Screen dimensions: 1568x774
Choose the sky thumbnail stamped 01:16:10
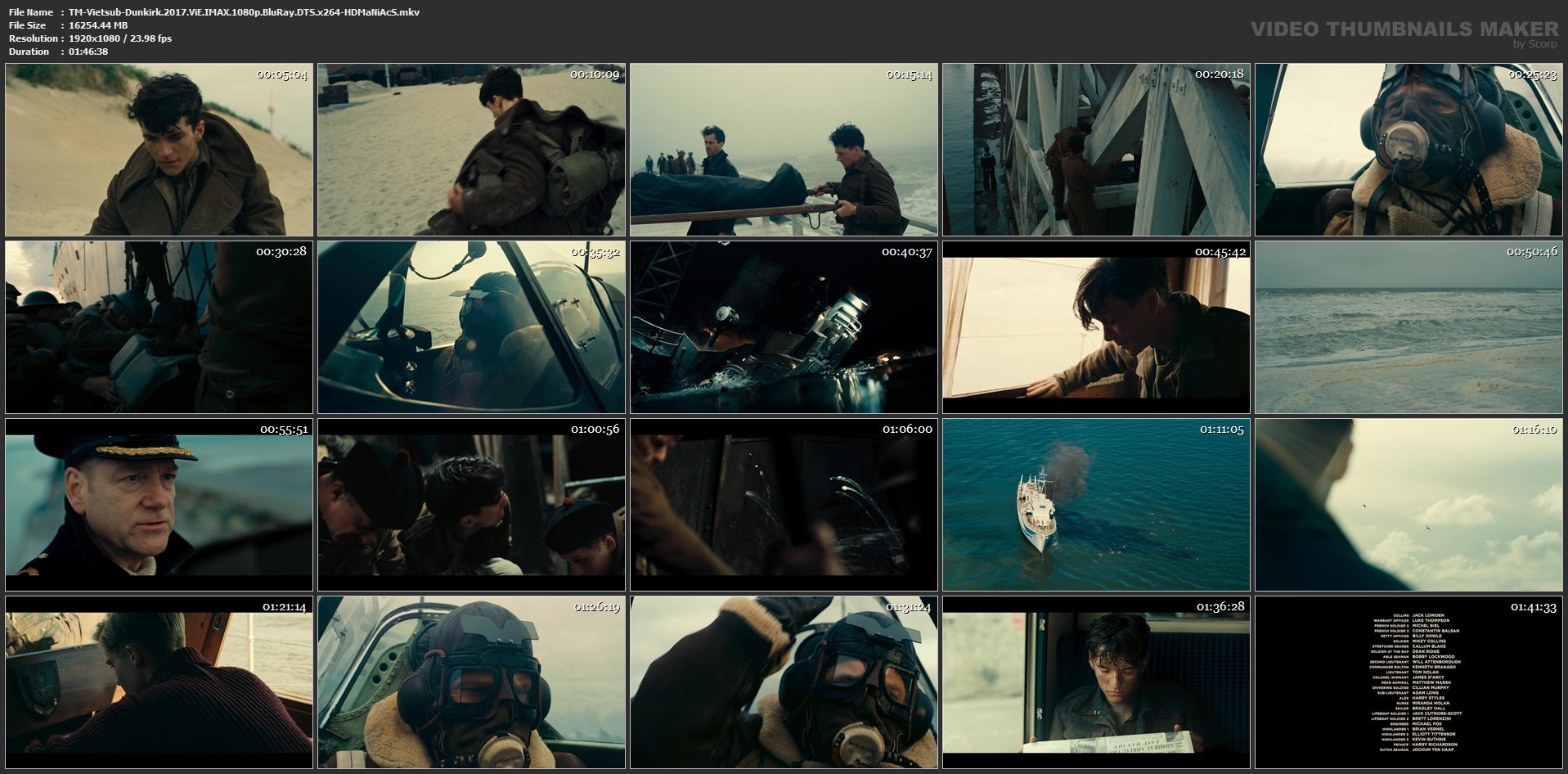tap(1409, 505)
